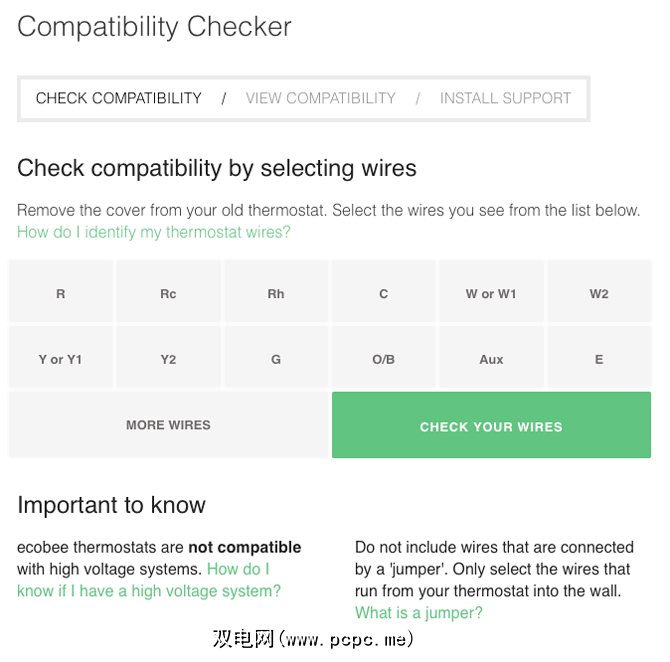Open the VIEW COMPATIBILITY tab
The image size is (670, 662).
(x=321, y=98)
